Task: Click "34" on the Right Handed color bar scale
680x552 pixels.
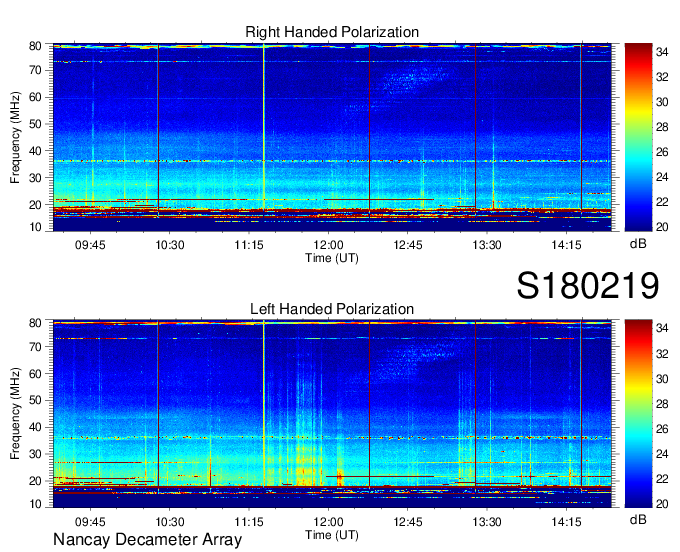Action: click(x=662, y=52)
